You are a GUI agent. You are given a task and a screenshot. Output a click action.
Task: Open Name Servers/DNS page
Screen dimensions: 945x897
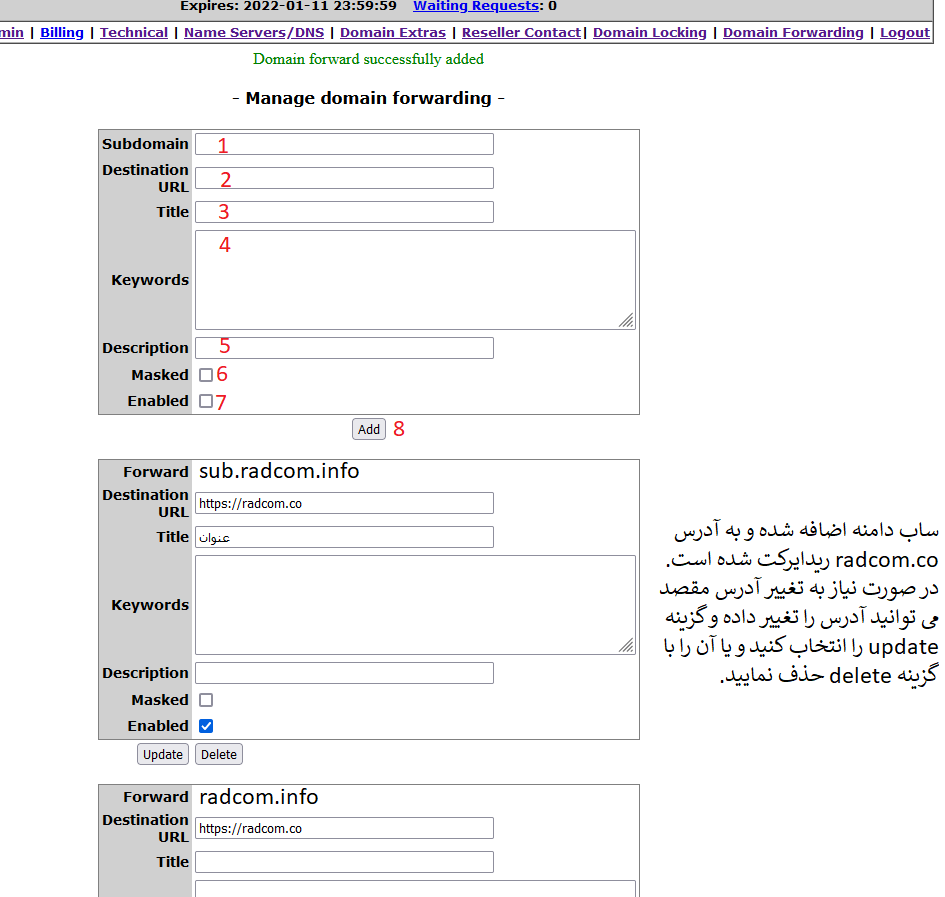(254, 32)
